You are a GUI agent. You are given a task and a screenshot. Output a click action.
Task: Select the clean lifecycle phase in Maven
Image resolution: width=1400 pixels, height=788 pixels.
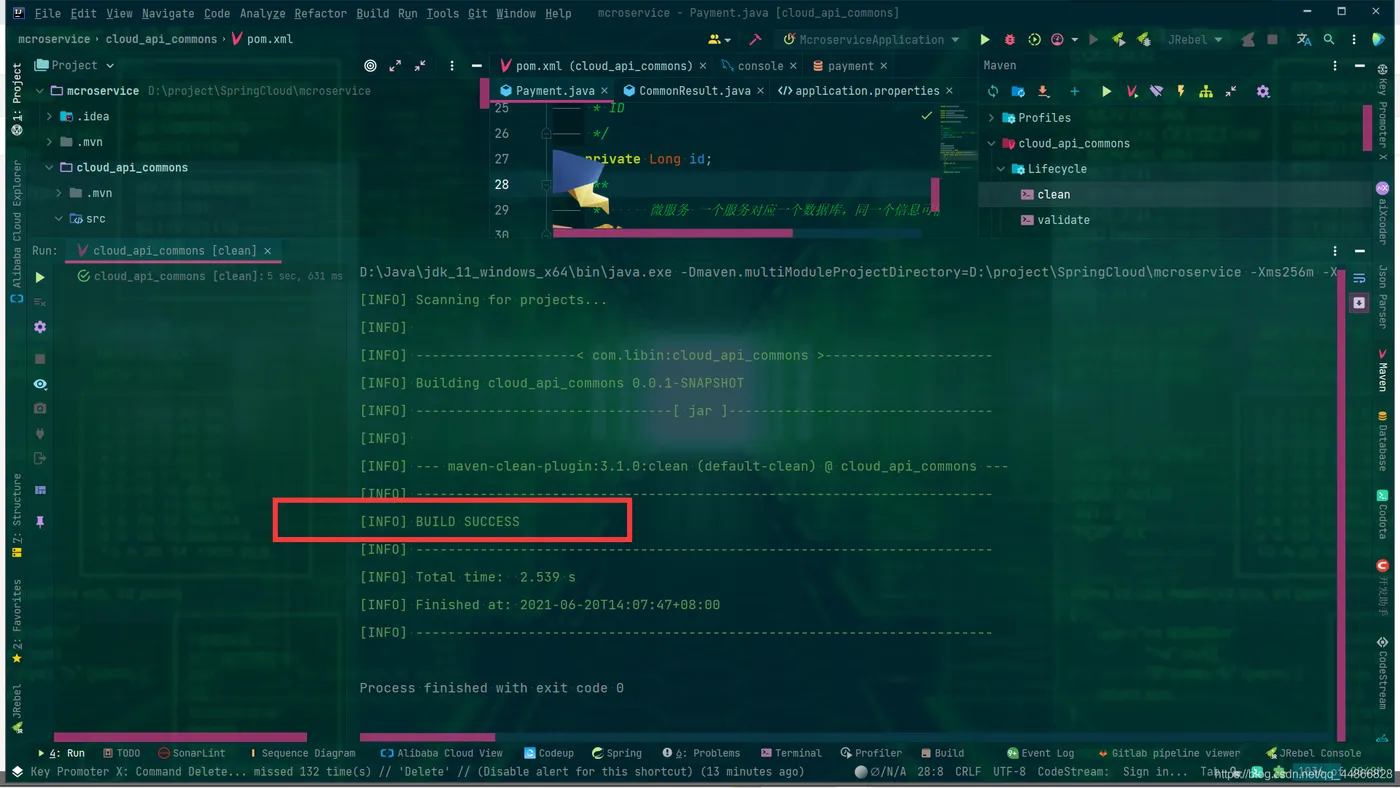(1053, 194)
